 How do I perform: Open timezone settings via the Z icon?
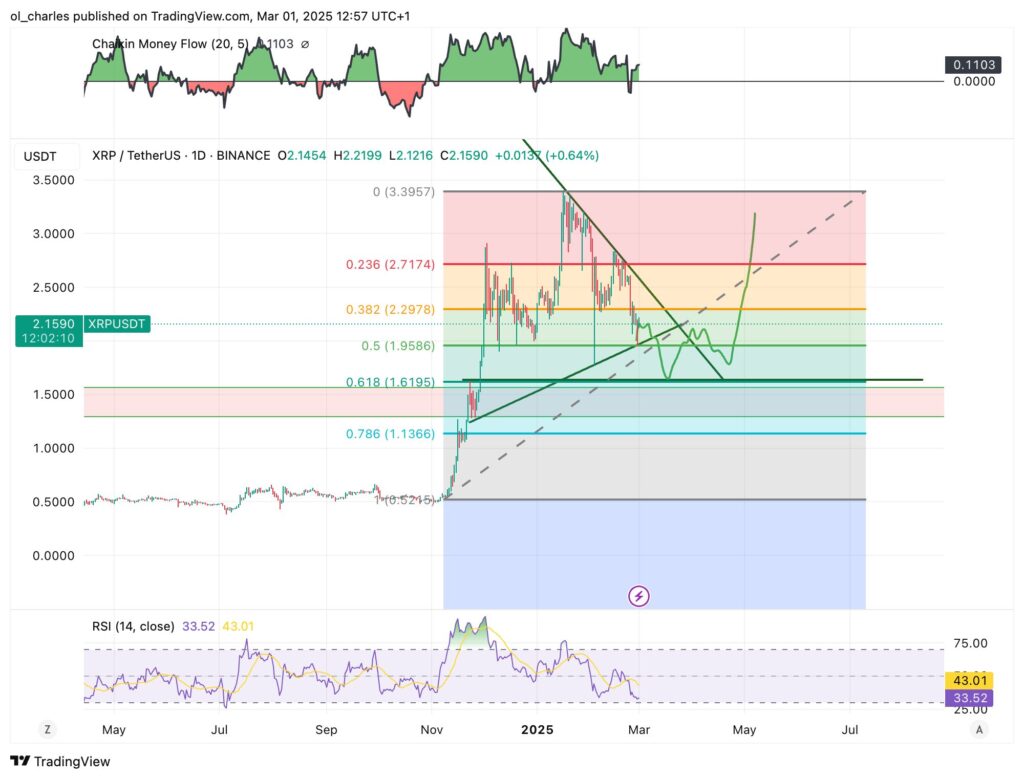[x=47, y=730]
